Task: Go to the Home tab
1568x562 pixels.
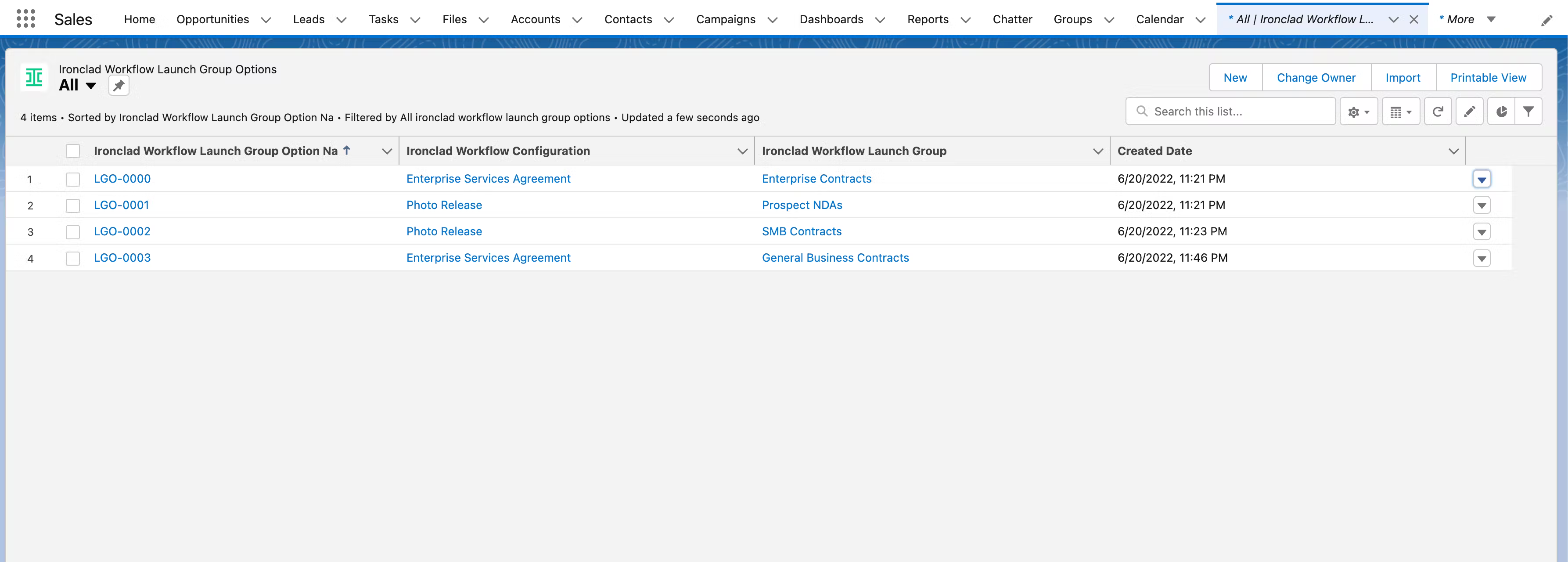Action: pos(140,19)
